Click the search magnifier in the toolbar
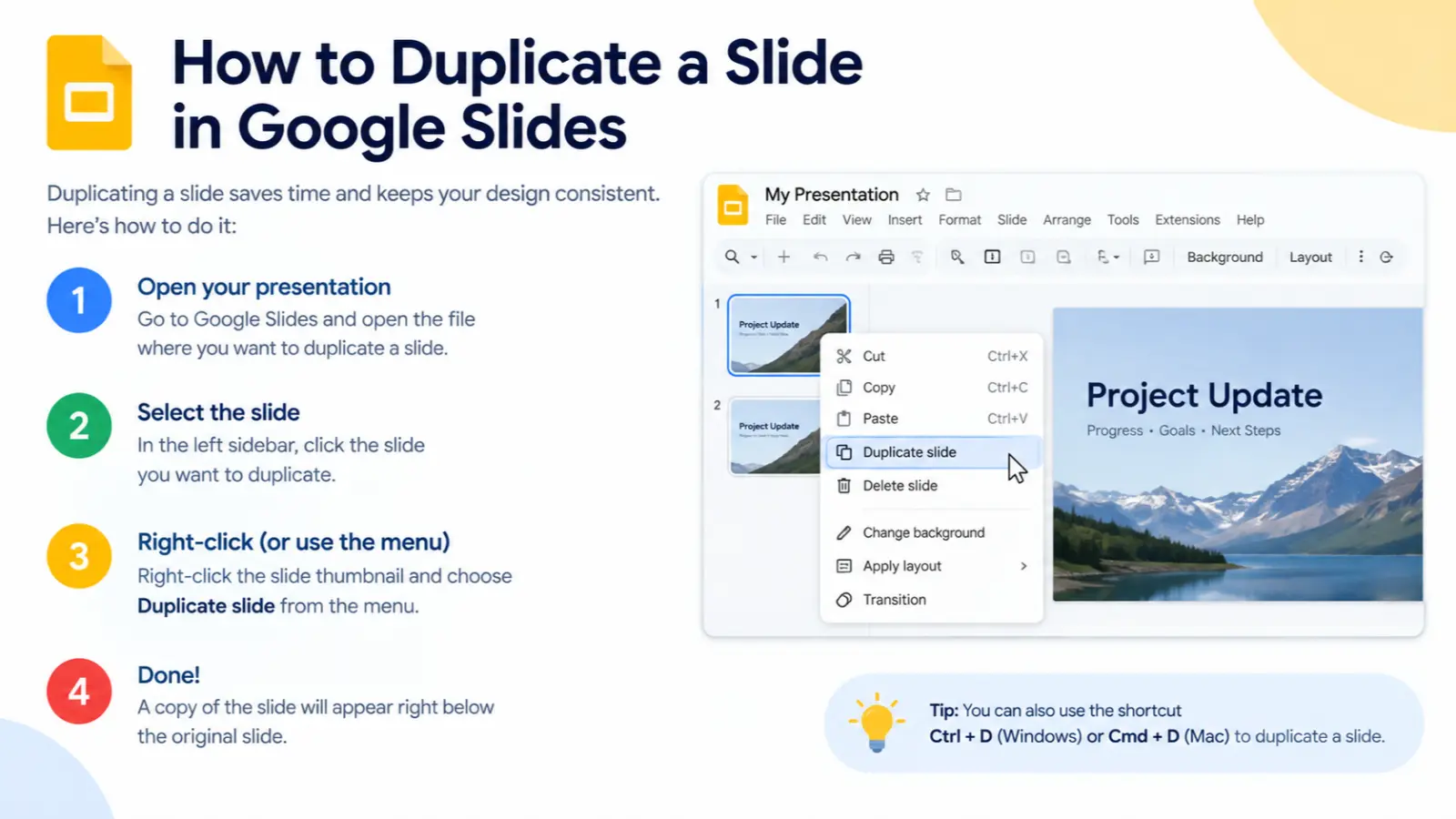Image resolution: width=1456 pixels, height=819 pixels. (732, 258)
